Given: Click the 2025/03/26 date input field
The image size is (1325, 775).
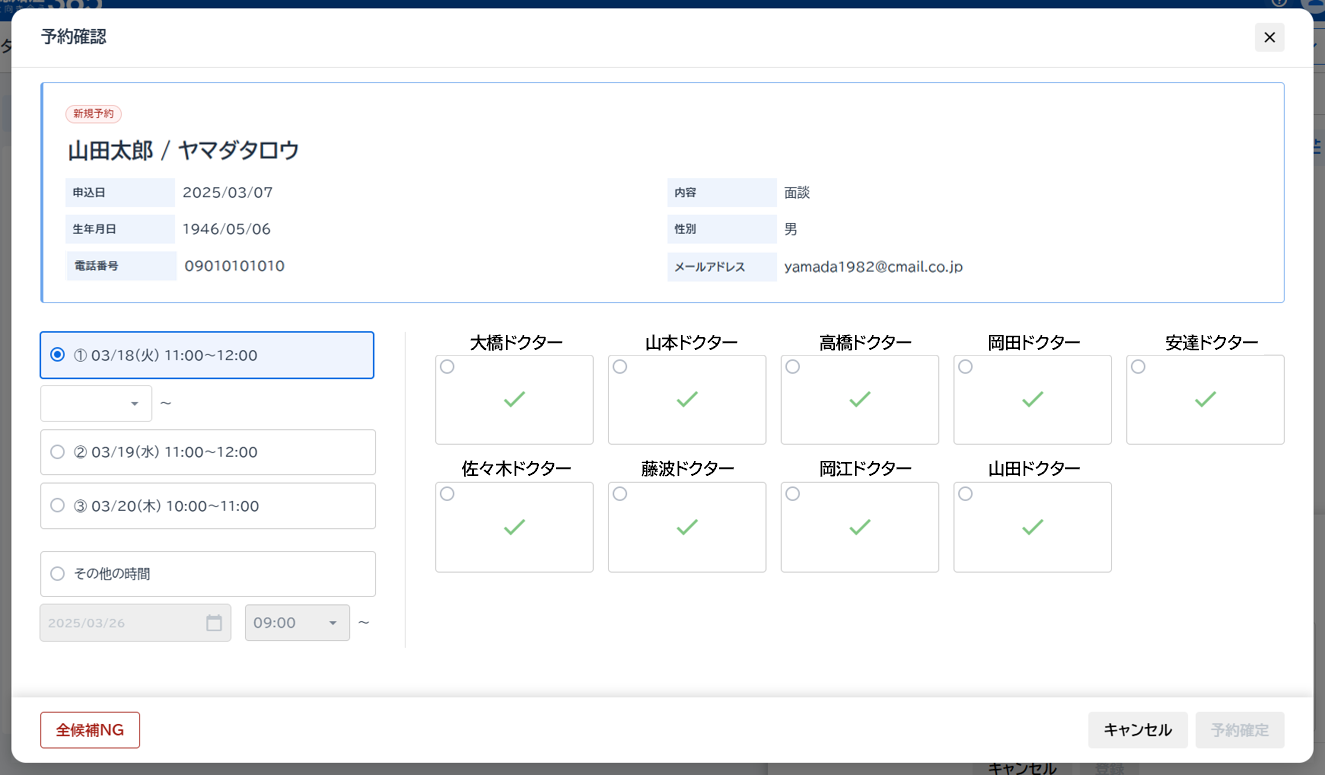Looking at the screenshot, I should click(x=120, y=623).
